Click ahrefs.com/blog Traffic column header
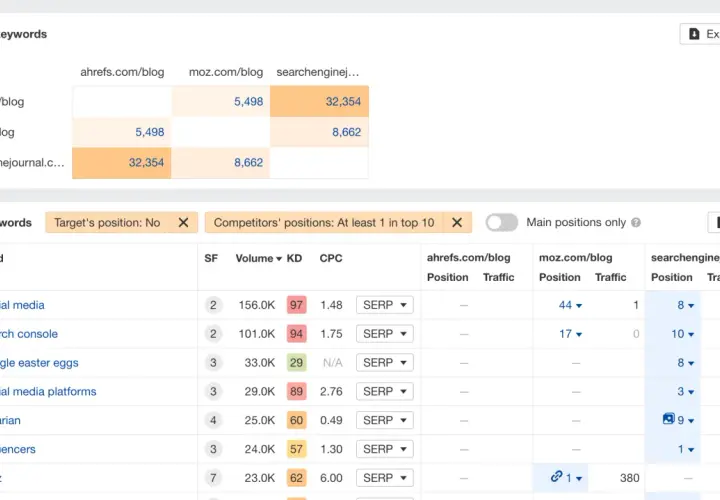The image size is (720, 500). pos(498,277)
